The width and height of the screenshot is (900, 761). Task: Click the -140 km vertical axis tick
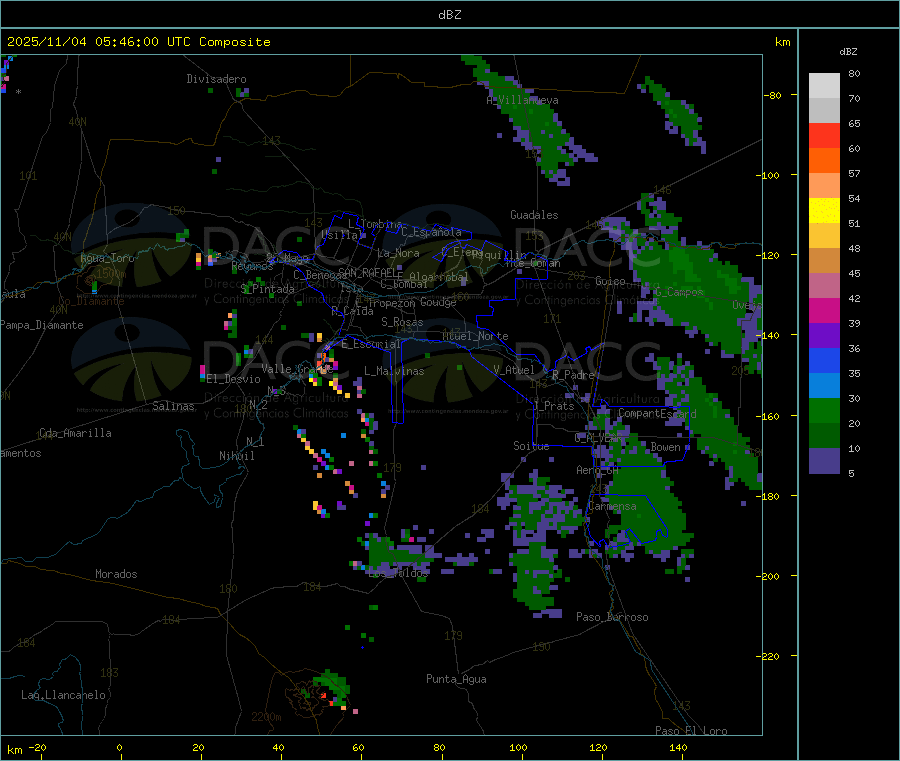tap(770, 336)
